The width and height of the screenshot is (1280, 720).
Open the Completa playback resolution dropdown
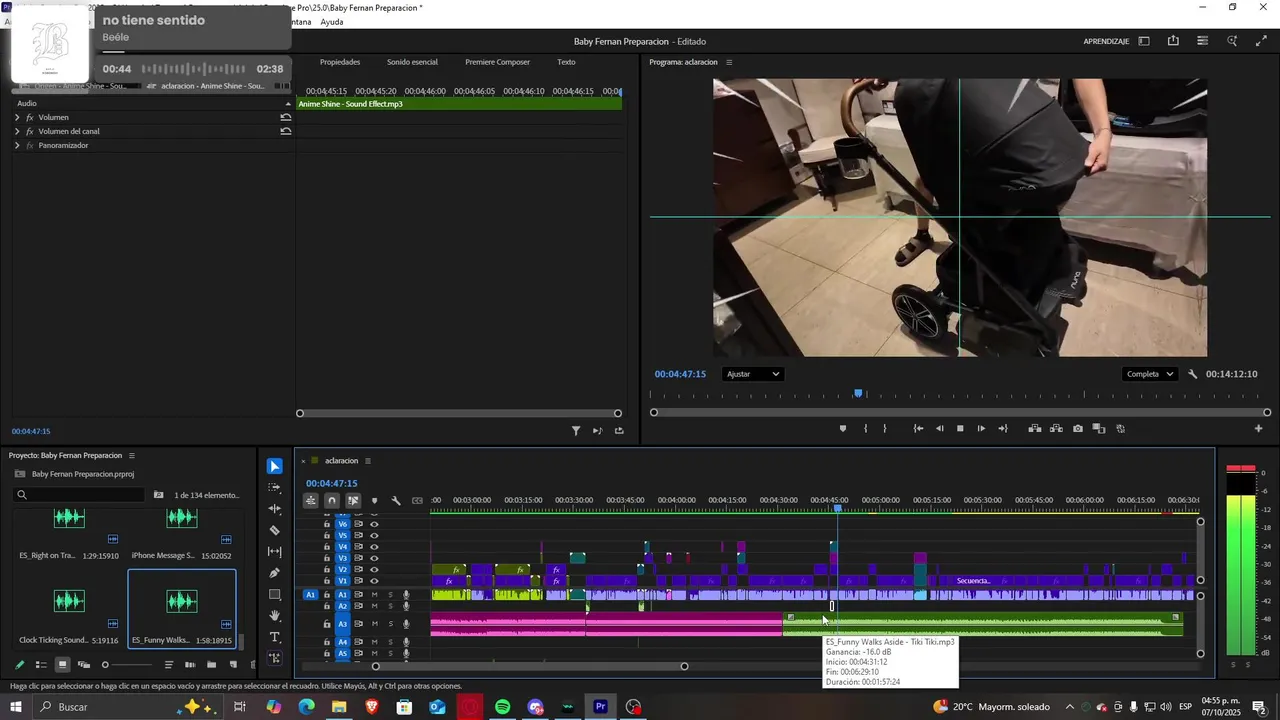click(x=1150, y=374)
